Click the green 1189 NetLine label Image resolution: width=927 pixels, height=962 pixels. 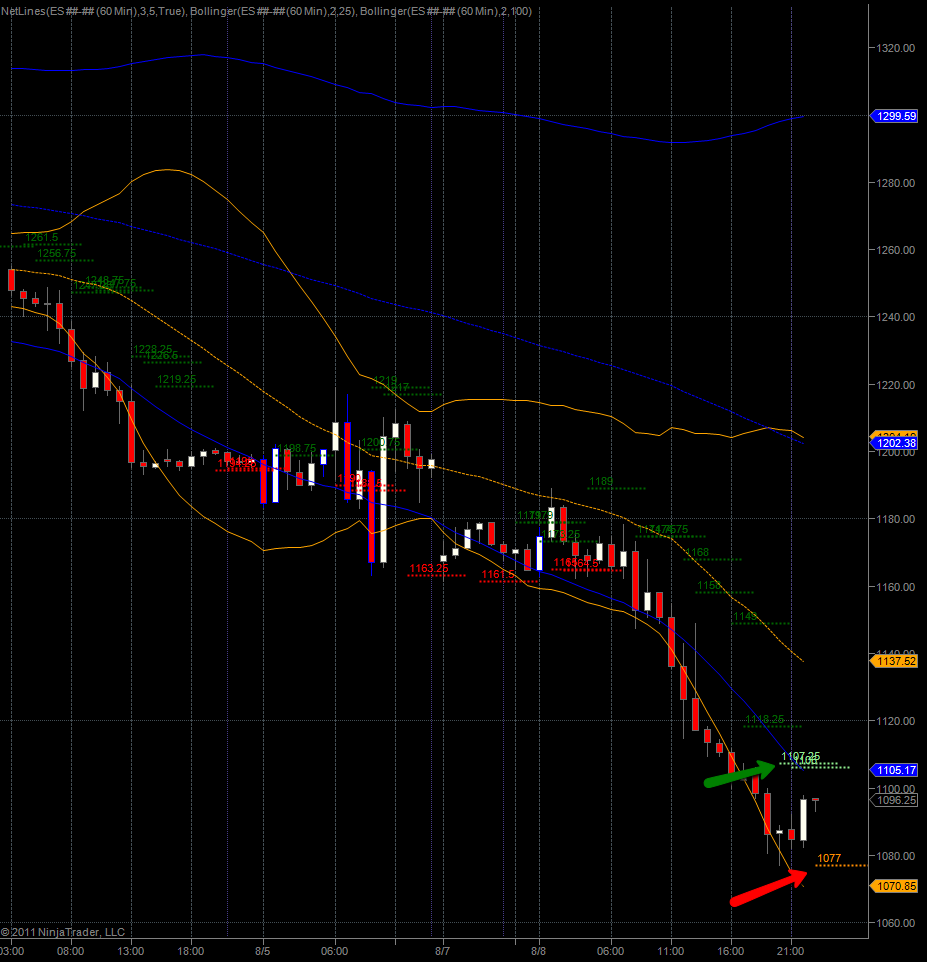(x=601, y=482)
